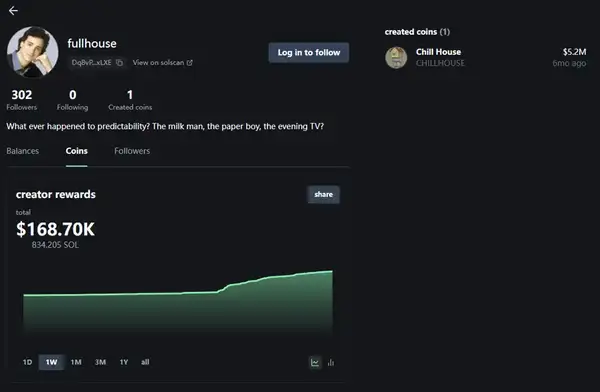
Task: Select the 1W time range
Action: click(x=51, y=362)
